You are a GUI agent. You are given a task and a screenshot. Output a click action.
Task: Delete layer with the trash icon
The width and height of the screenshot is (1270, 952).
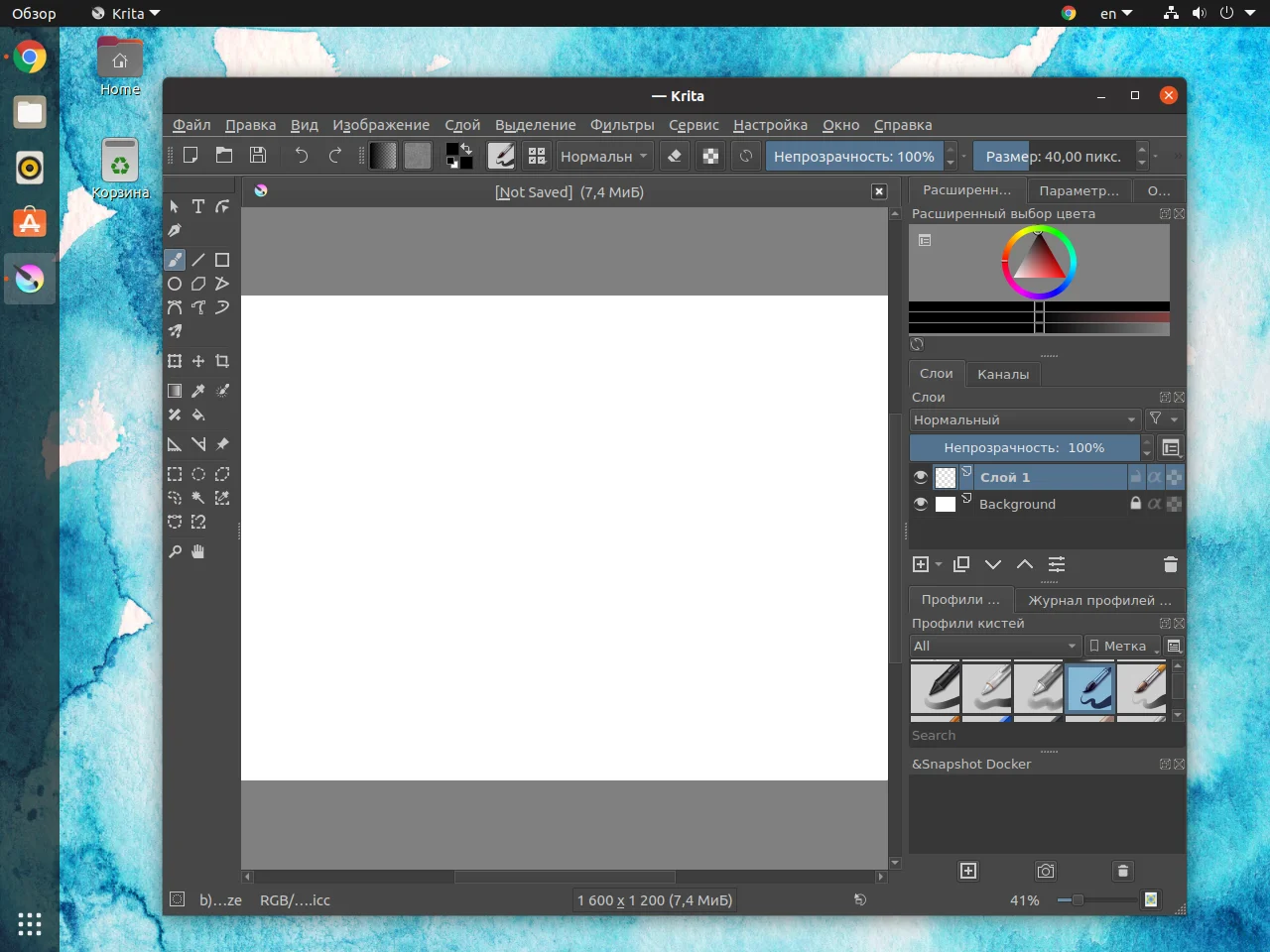pyautogui.click(x=1170, y=564)
